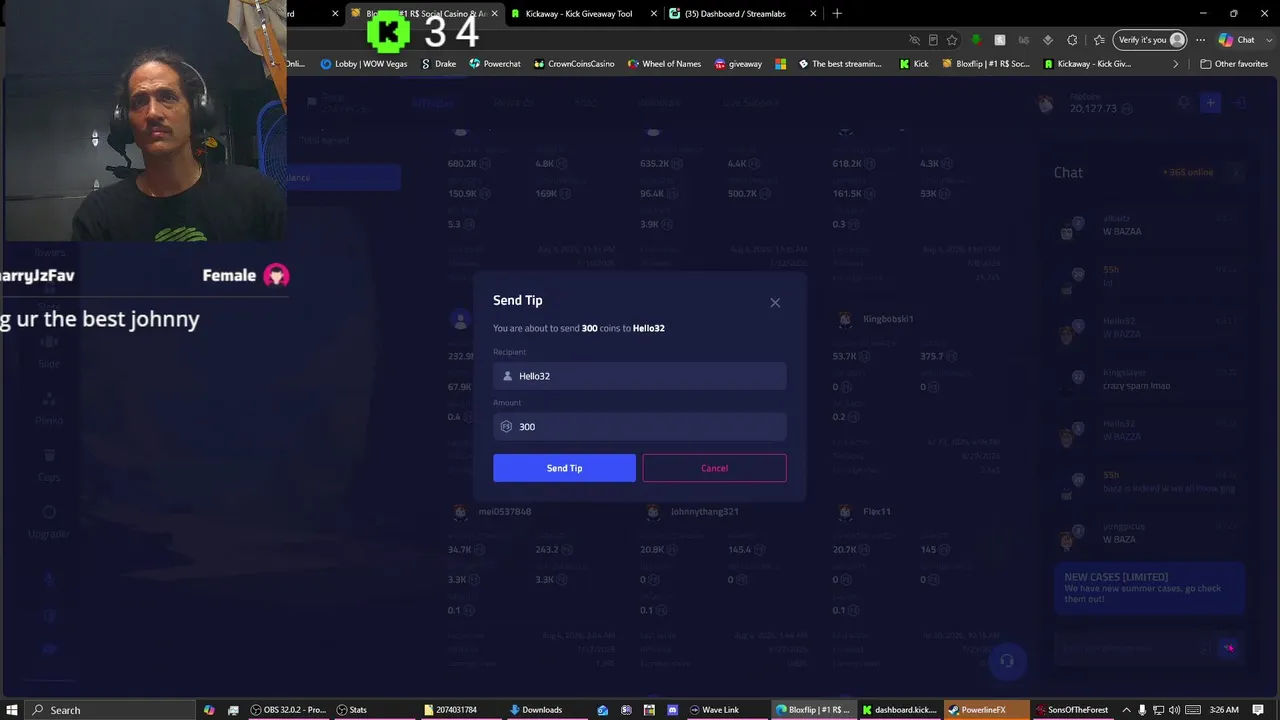Image resolution: width=1280 pixels, height=720 pixels.
Task: Open the Settings and more menu
Action: click(1201, 40)
